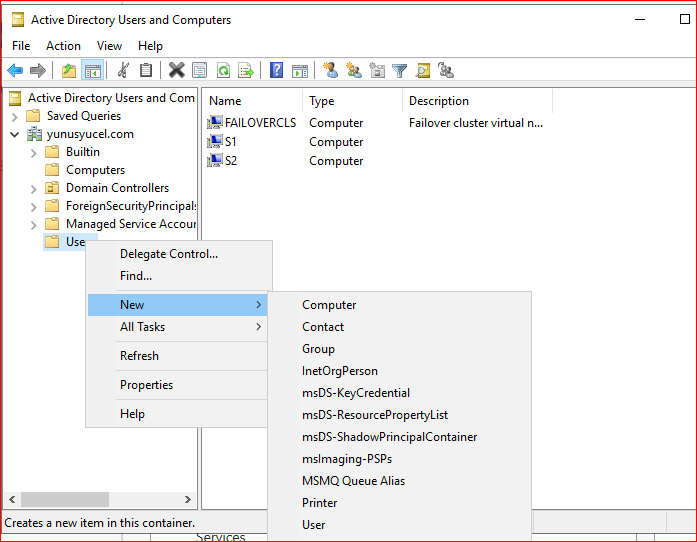Sort by the Name column header
This screenshot has width=697, height=542.
[x=252, y=101]
